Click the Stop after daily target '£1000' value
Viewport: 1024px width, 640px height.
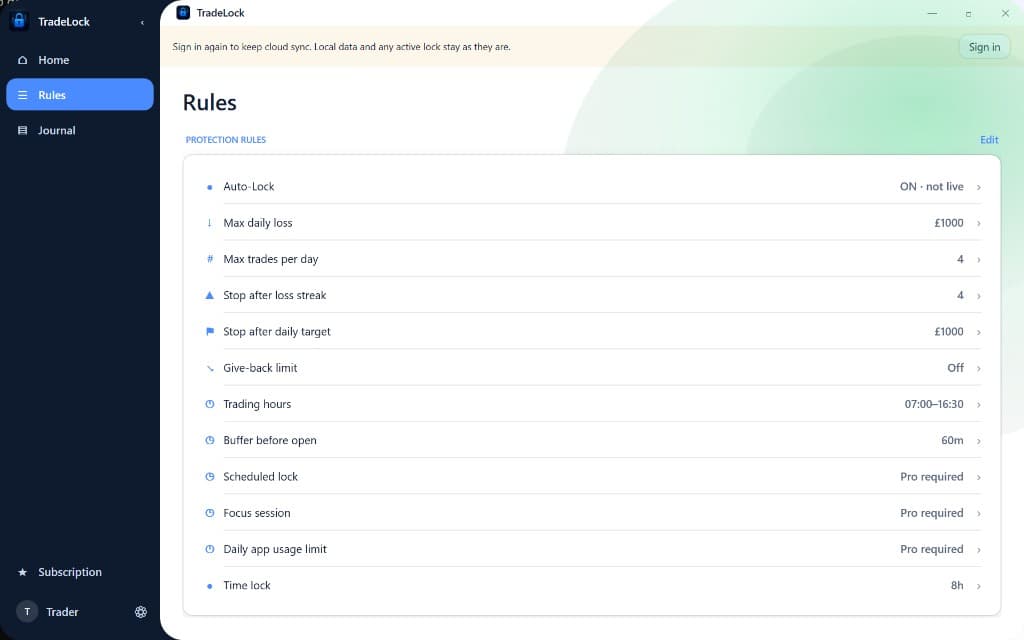click(x=948, y=331)
